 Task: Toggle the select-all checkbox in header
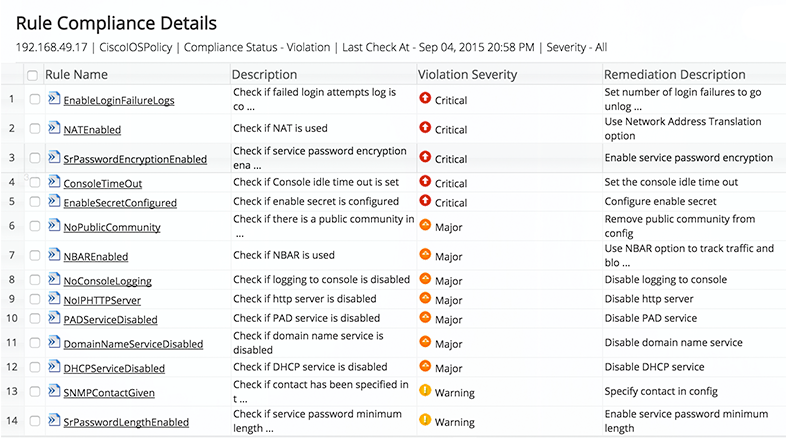33,75
